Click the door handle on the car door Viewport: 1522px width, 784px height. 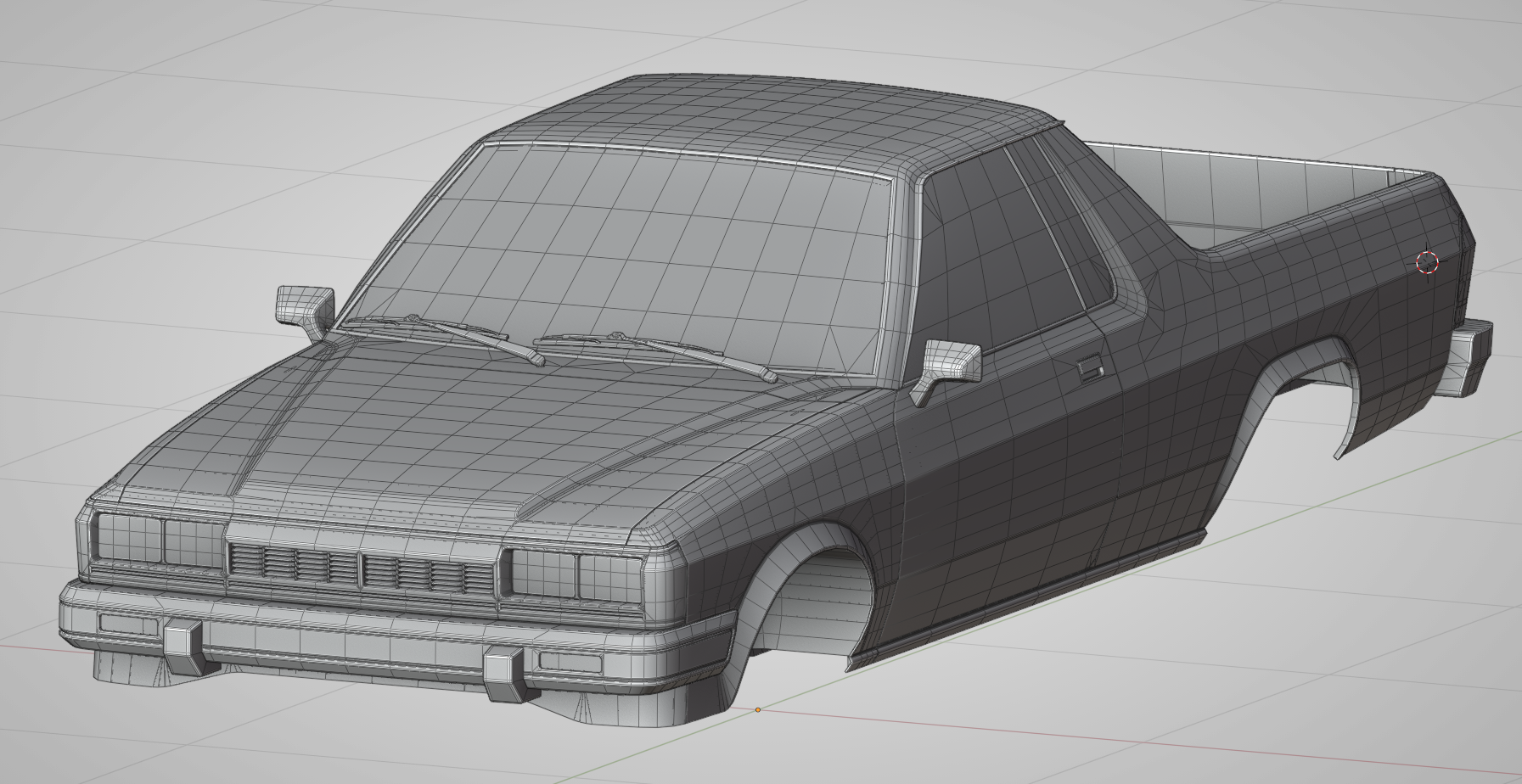click(x=1090, y=369)
